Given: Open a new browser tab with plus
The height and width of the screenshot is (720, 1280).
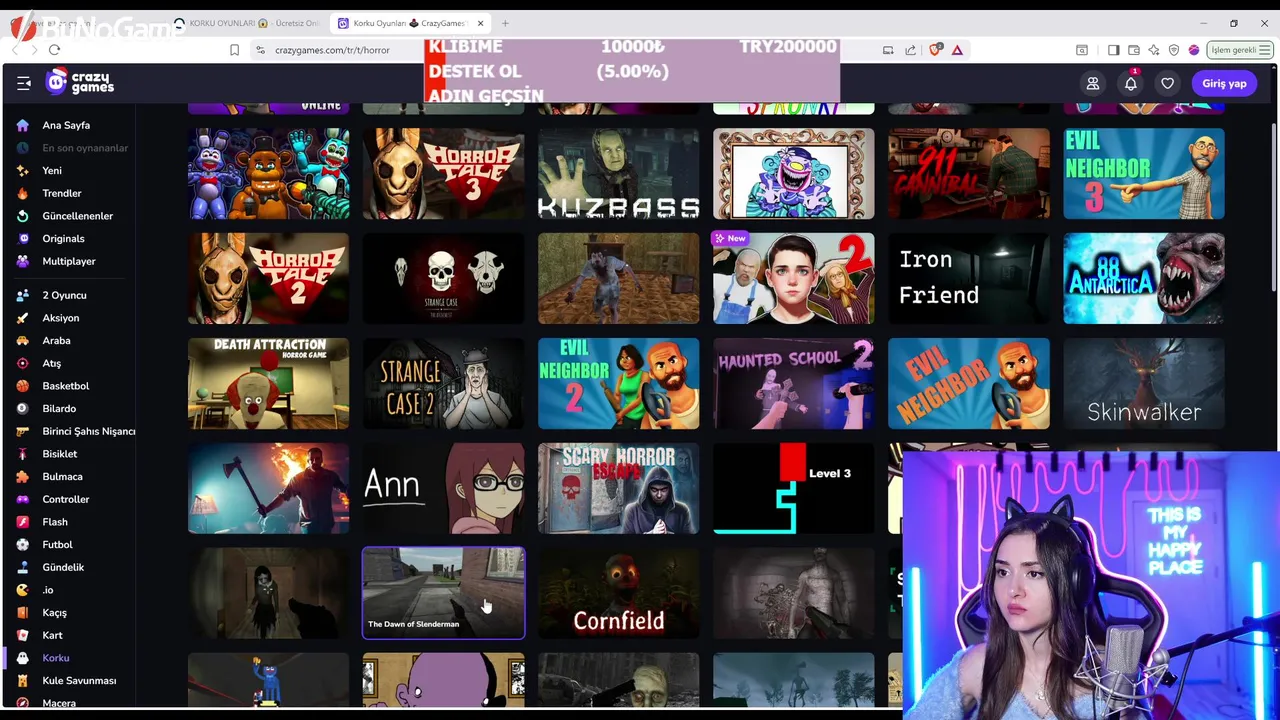Looking at the screenshot, I should (505, 23).
